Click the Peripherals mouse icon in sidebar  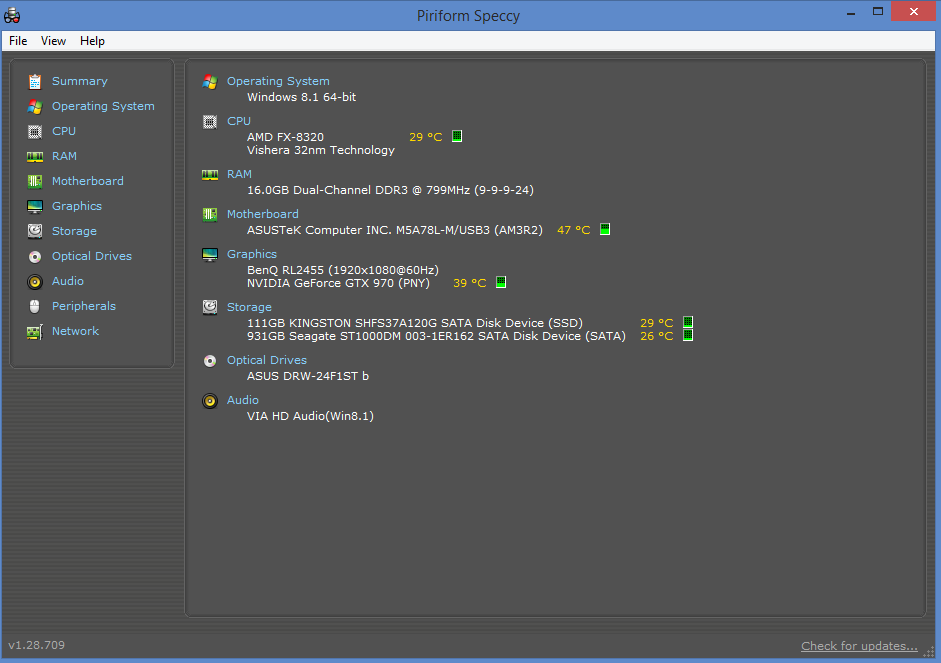click(35, 307)
